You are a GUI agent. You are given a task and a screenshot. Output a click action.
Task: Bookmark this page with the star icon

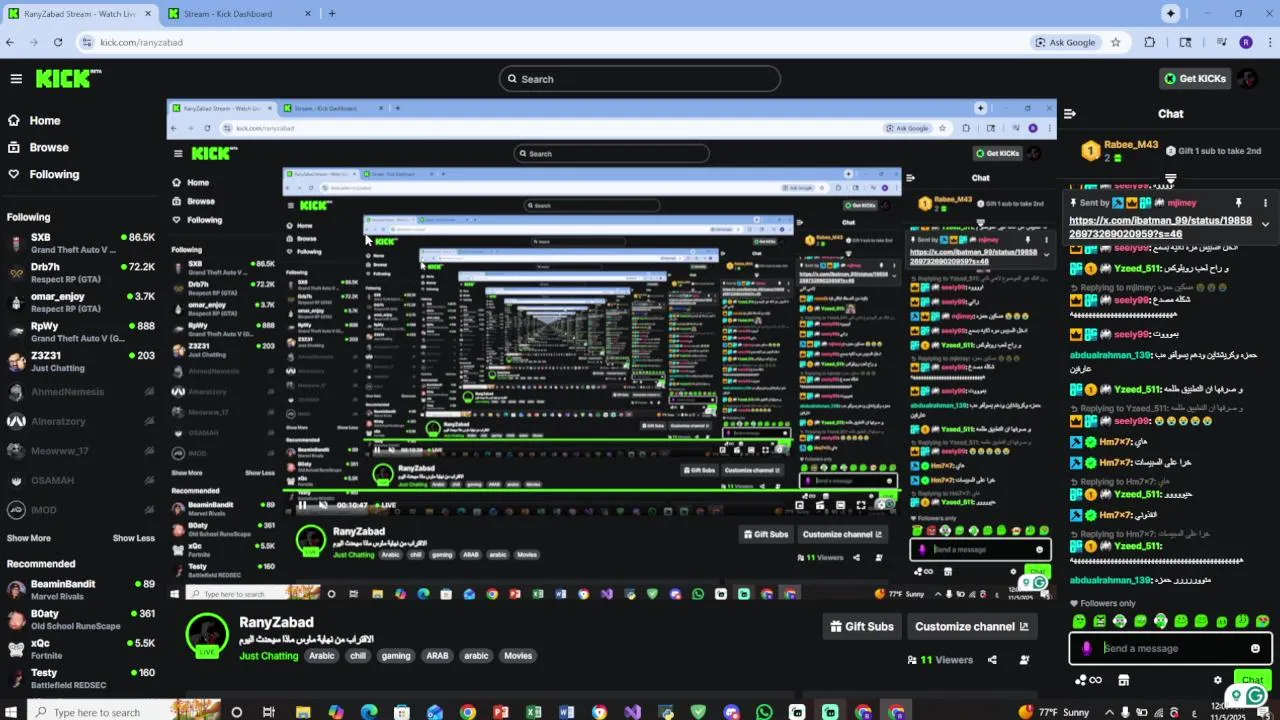(x=1116, y=42)
